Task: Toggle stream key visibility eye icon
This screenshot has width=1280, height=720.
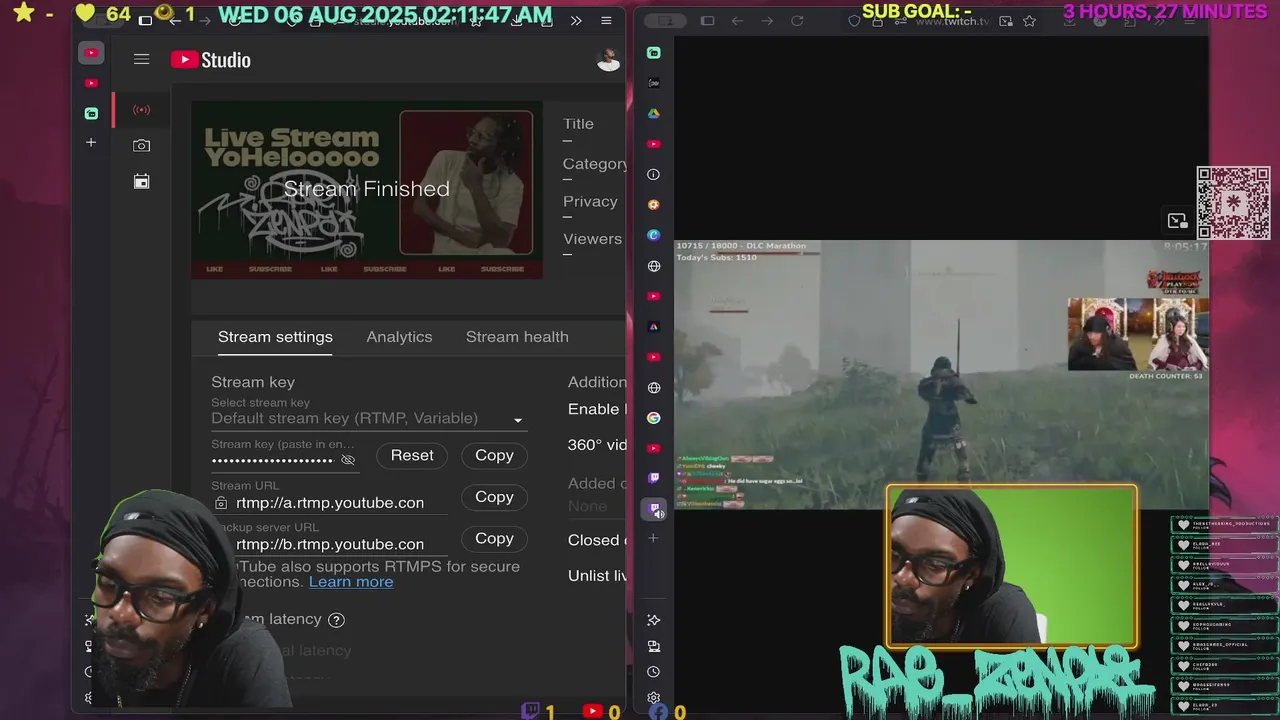Action: pos(348,460)
